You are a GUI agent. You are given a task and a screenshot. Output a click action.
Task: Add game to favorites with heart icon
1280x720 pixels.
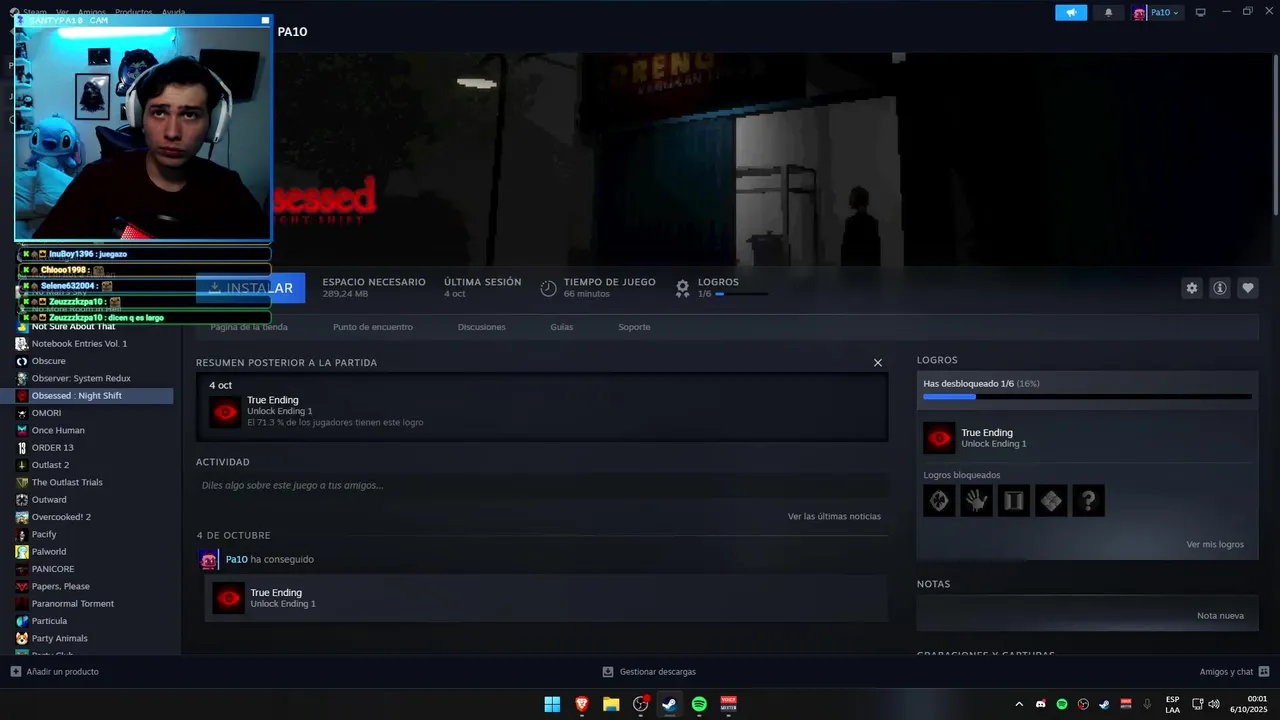[x=1248, y=288]
